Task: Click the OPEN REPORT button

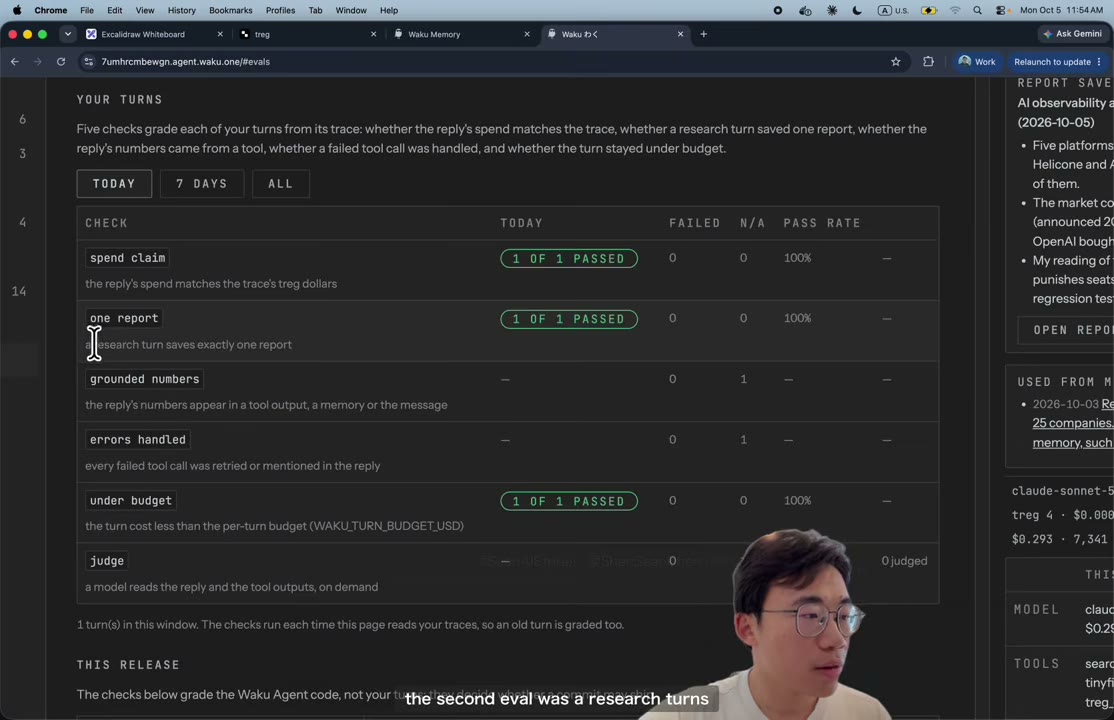Action: pyautogui.click(x=1066, y=330)
